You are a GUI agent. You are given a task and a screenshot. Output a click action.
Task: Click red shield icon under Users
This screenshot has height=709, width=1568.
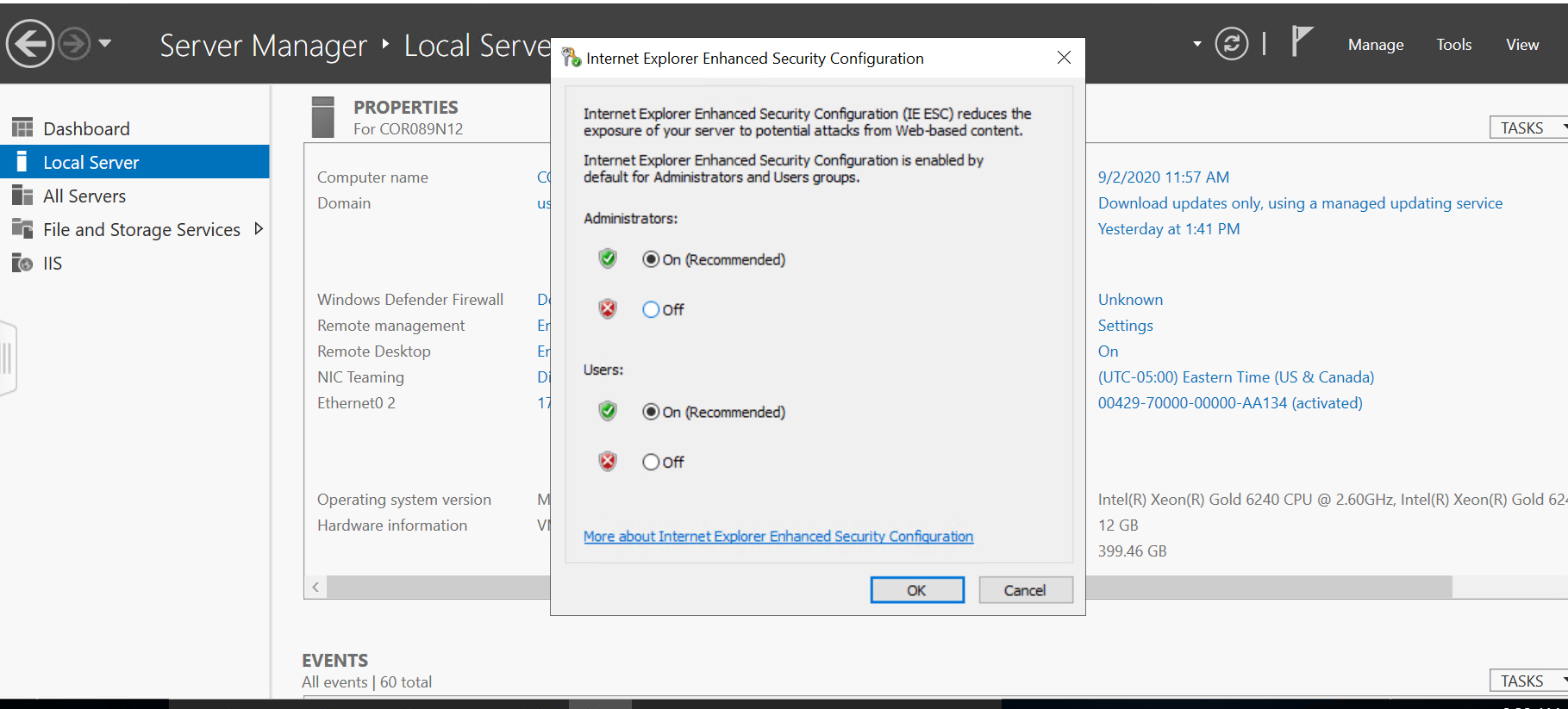608,461
